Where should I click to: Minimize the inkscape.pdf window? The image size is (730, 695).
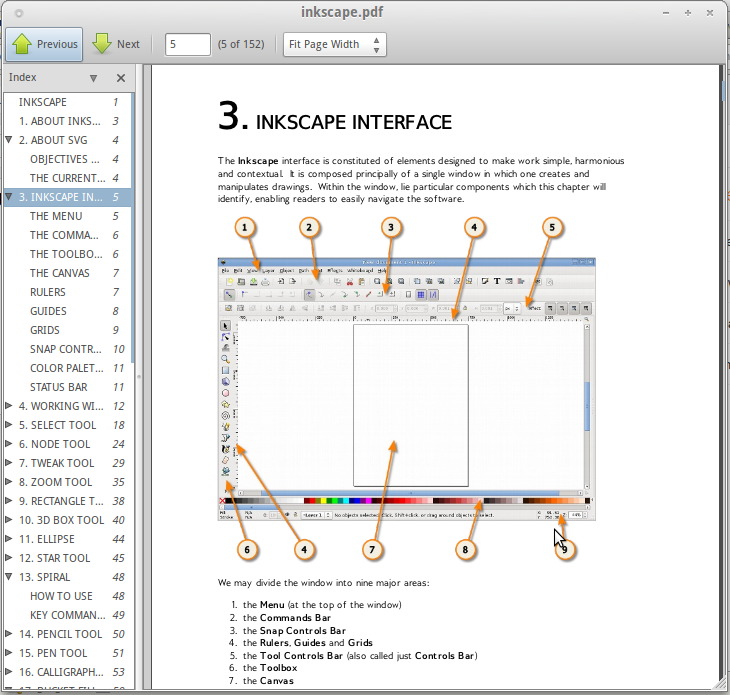666,13
